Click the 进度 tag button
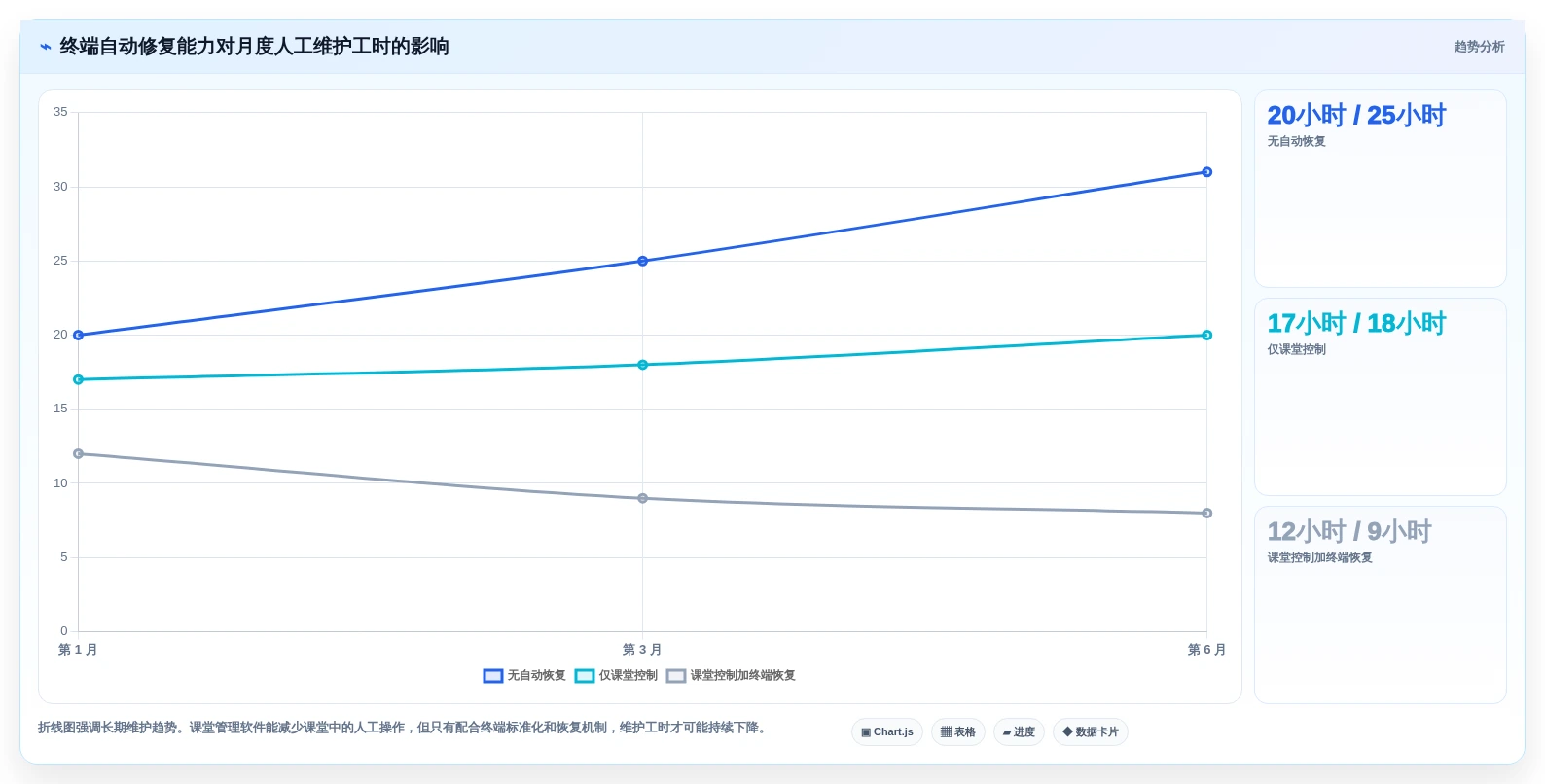Viewport: 1545px width, 784px height. point(1019,732)
